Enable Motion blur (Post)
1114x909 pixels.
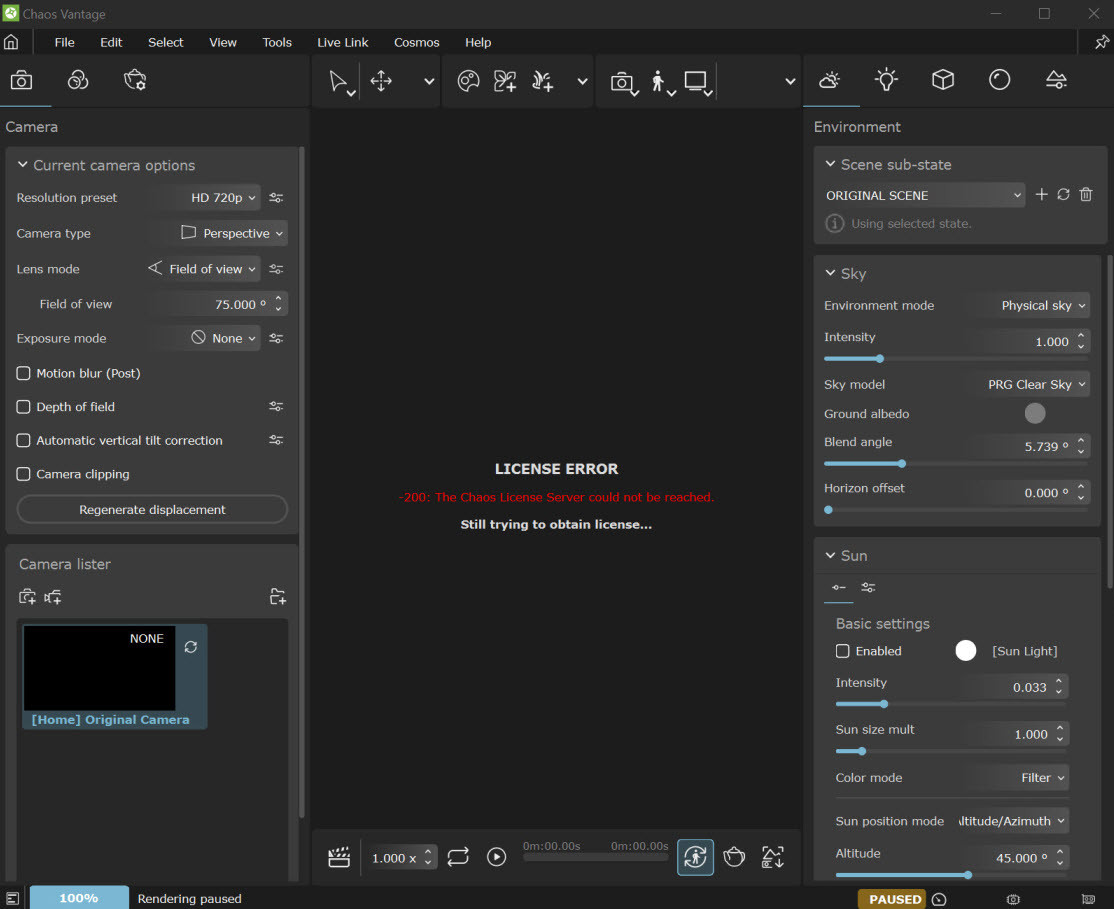pos(23,373)
